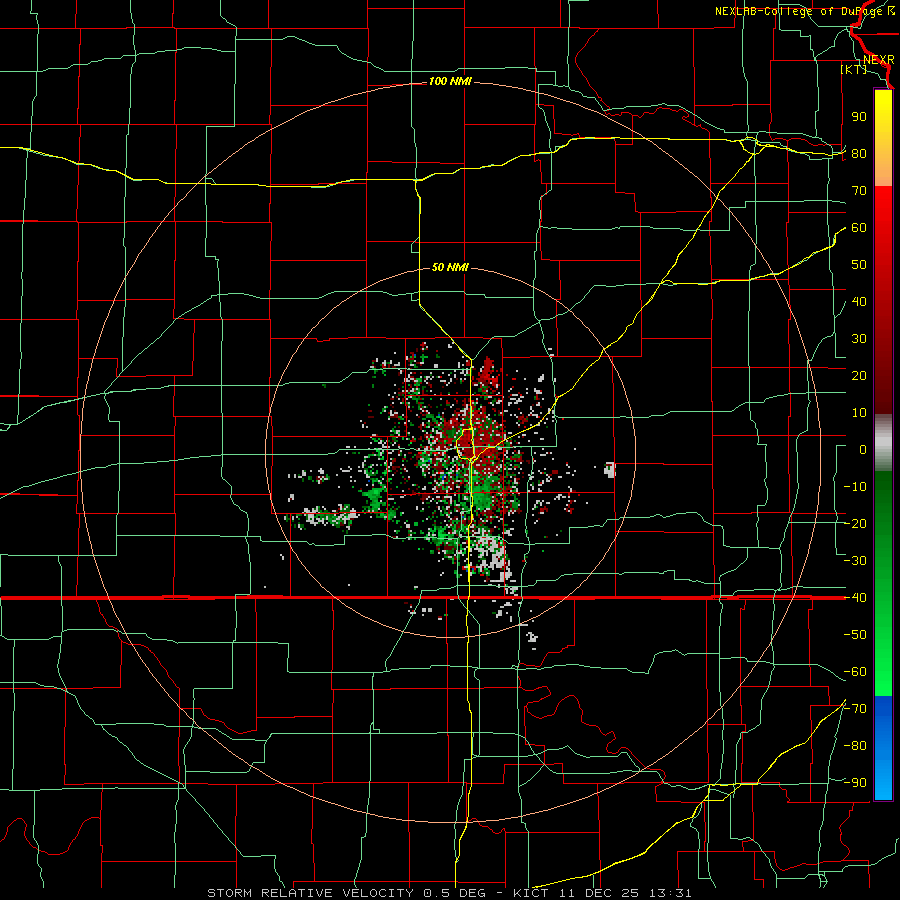Image resolution: width=900 pixels, height=900 pixels.
Task: Select the 90 value on the velocity scale
Action: (859, 117)
